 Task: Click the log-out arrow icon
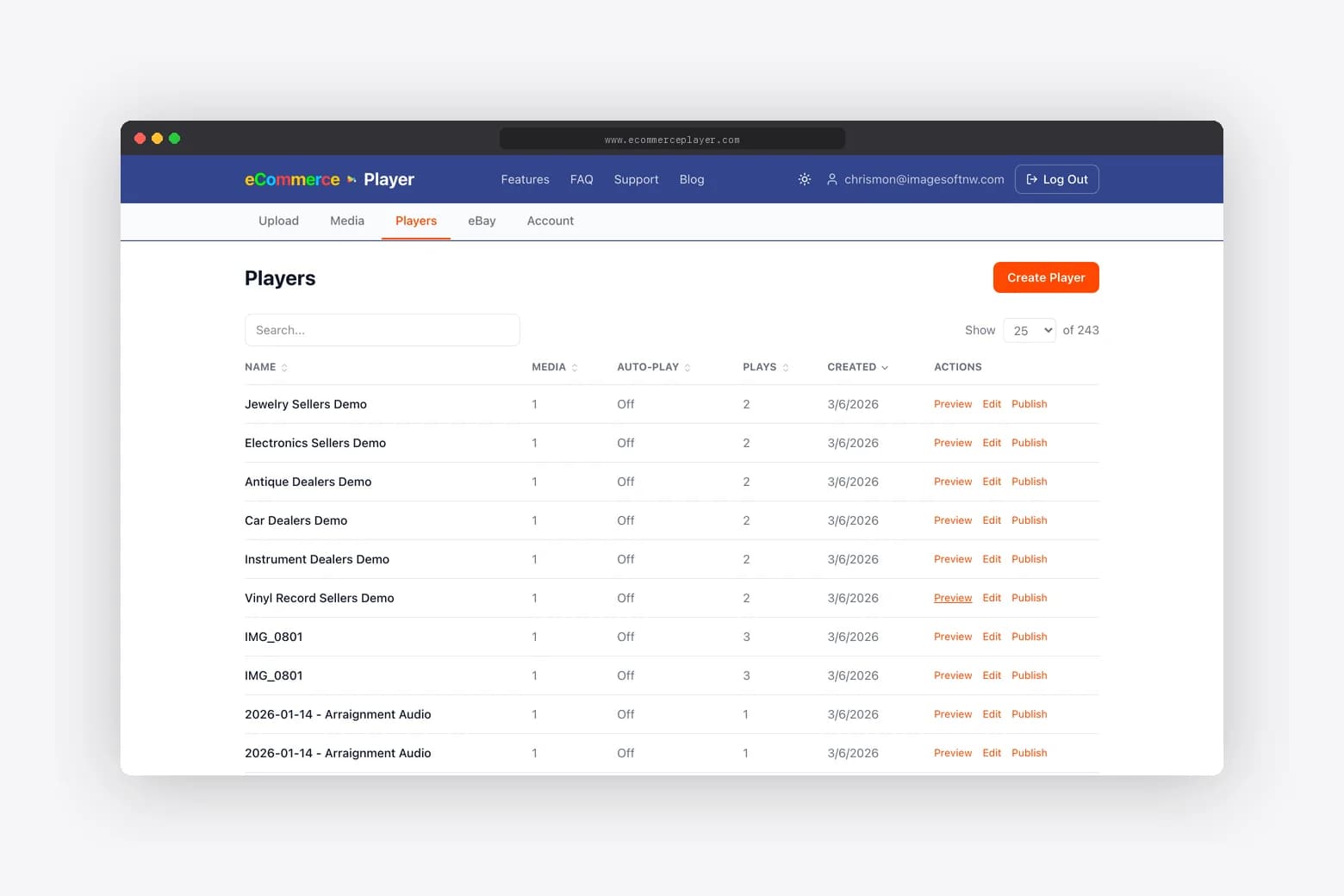tap(1031, 179)
